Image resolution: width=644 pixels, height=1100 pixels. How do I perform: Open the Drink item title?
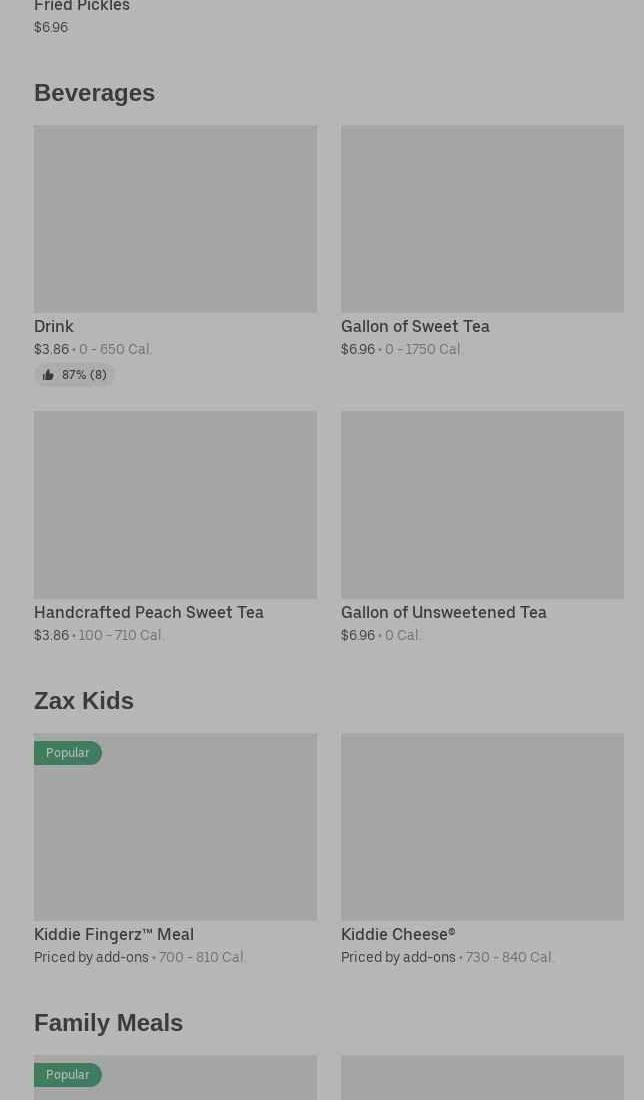point(54,326)
